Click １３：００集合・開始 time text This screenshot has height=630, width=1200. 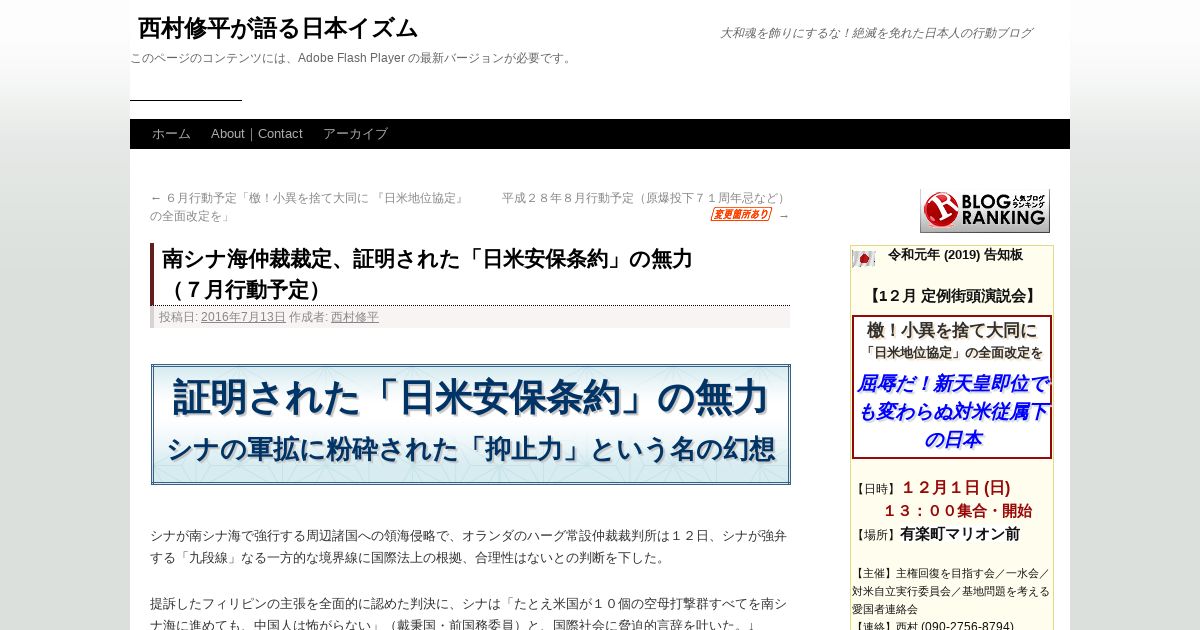coord(957,511)
